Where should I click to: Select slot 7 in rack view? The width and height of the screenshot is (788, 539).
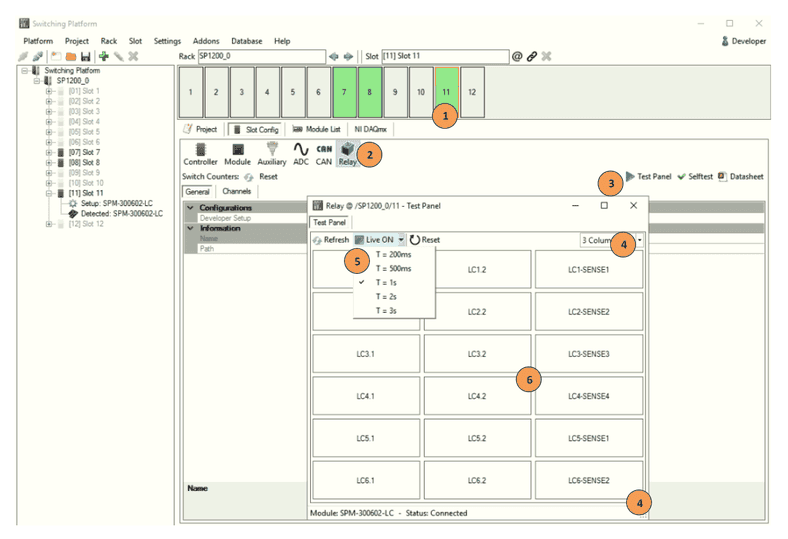point(344,92)
